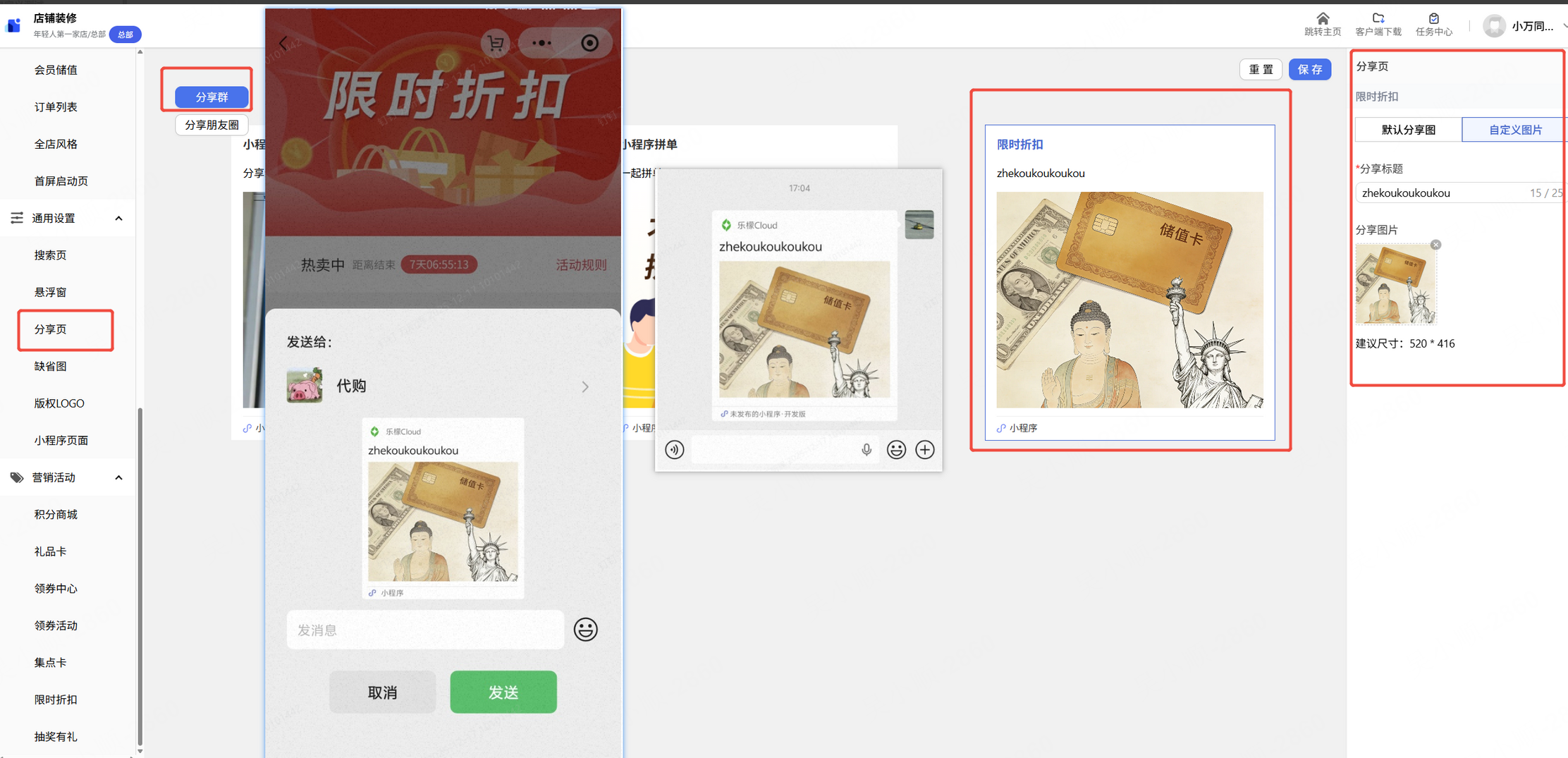Switch to 自定义图片 tab
Image resolution: width=1568 pixels, height=758 pixels.
pyautogui.click(x=1515, y=130)
